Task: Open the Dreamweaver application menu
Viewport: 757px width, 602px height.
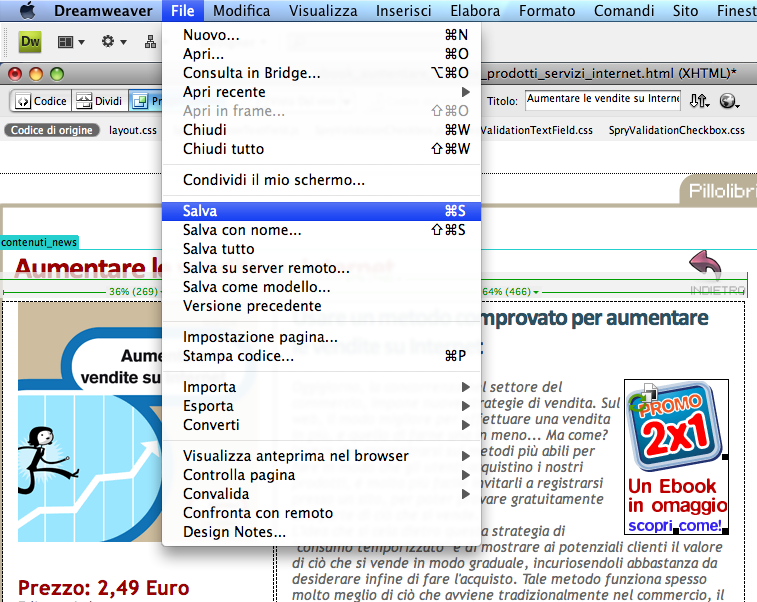Action: pyautogui.click(x=103, y=11)
